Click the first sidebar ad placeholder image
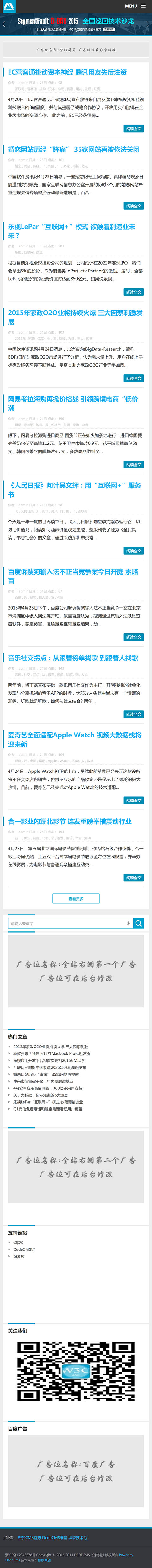This screenshot has width=152, height=1568. (76, 971)
